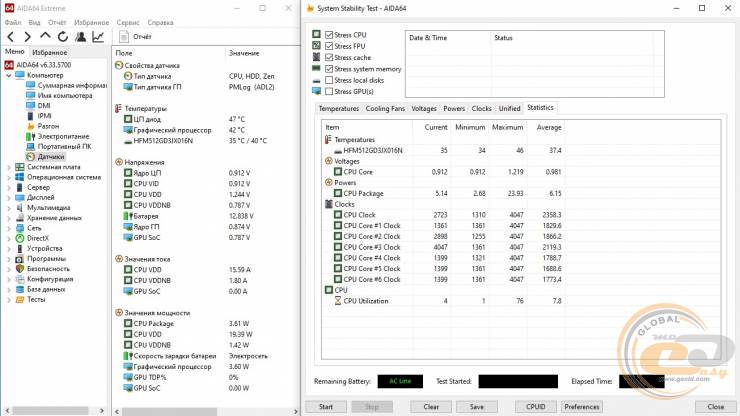
Task: Click the Stress GPU(s) monitor icon
Action: pos(316,91)
